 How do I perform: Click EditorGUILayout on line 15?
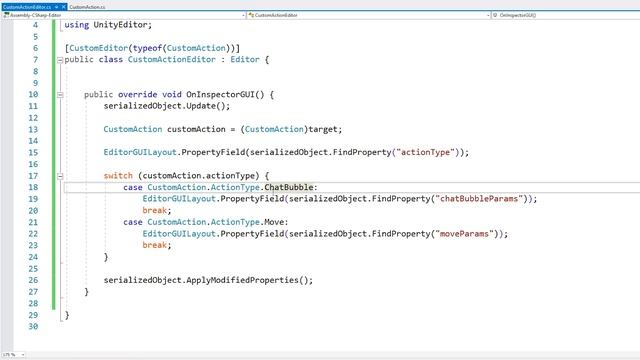[140, 152]
